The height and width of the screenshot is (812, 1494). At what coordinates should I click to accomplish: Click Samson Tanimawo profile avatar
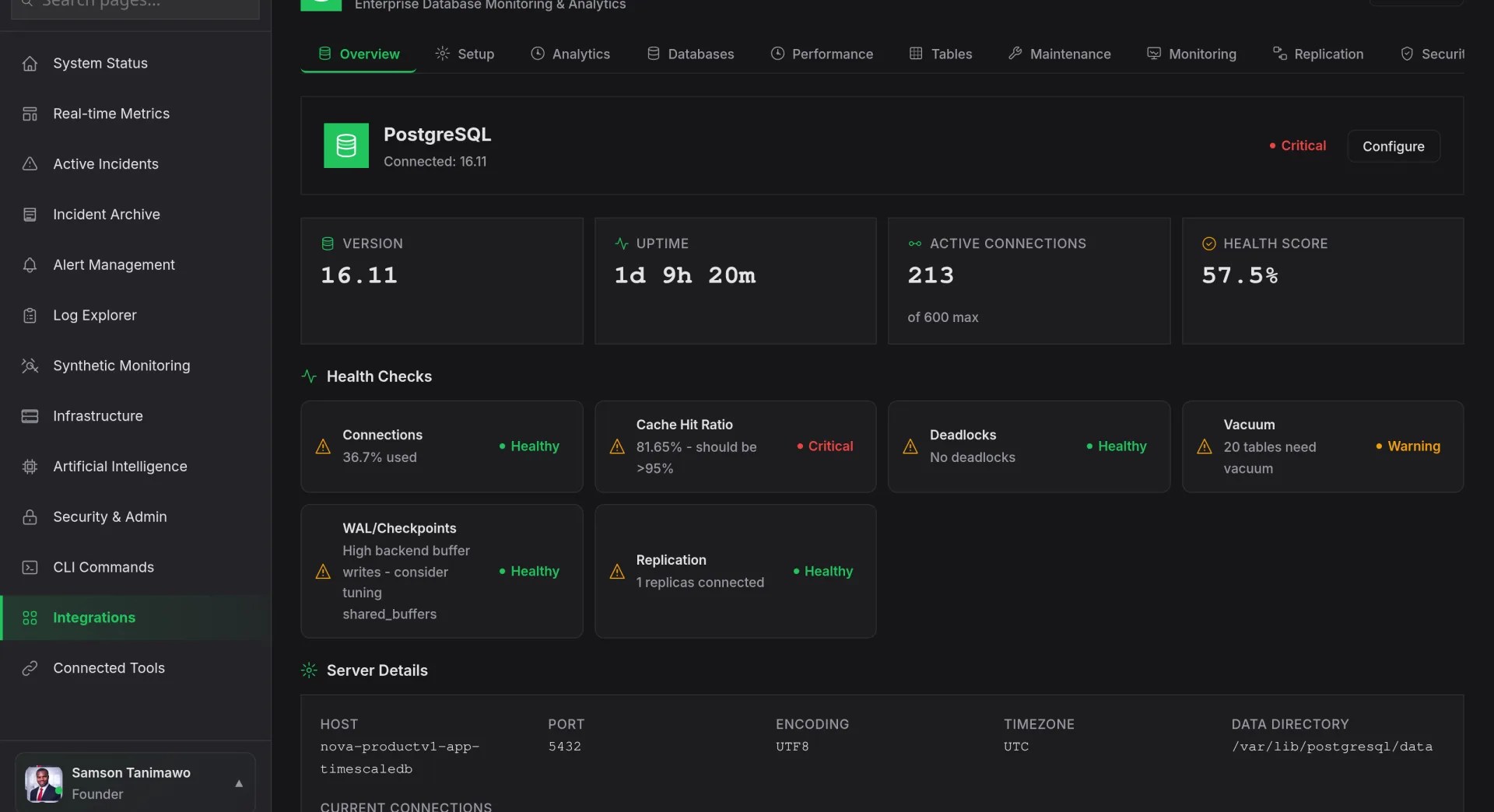tap(44, 783)
